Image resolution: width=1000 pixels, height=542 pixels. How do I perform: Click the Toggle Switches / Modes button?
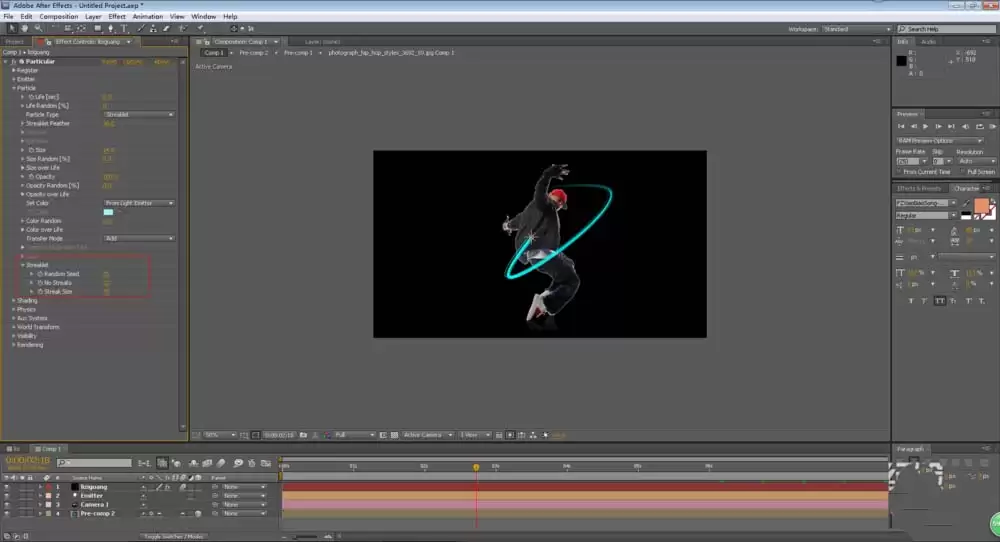(173, 536)
